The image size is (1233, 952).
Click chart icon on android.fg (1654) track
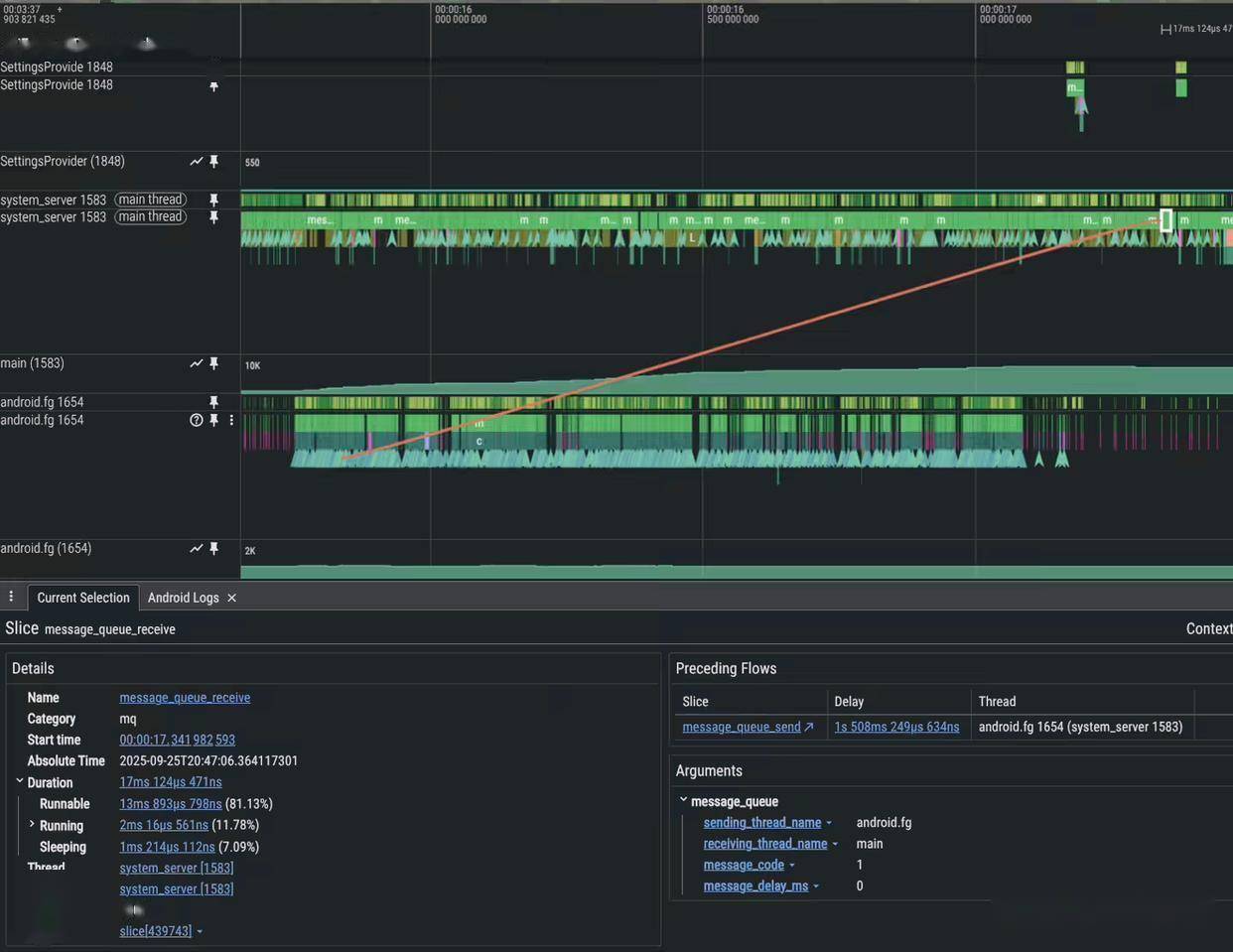[197, 549]
